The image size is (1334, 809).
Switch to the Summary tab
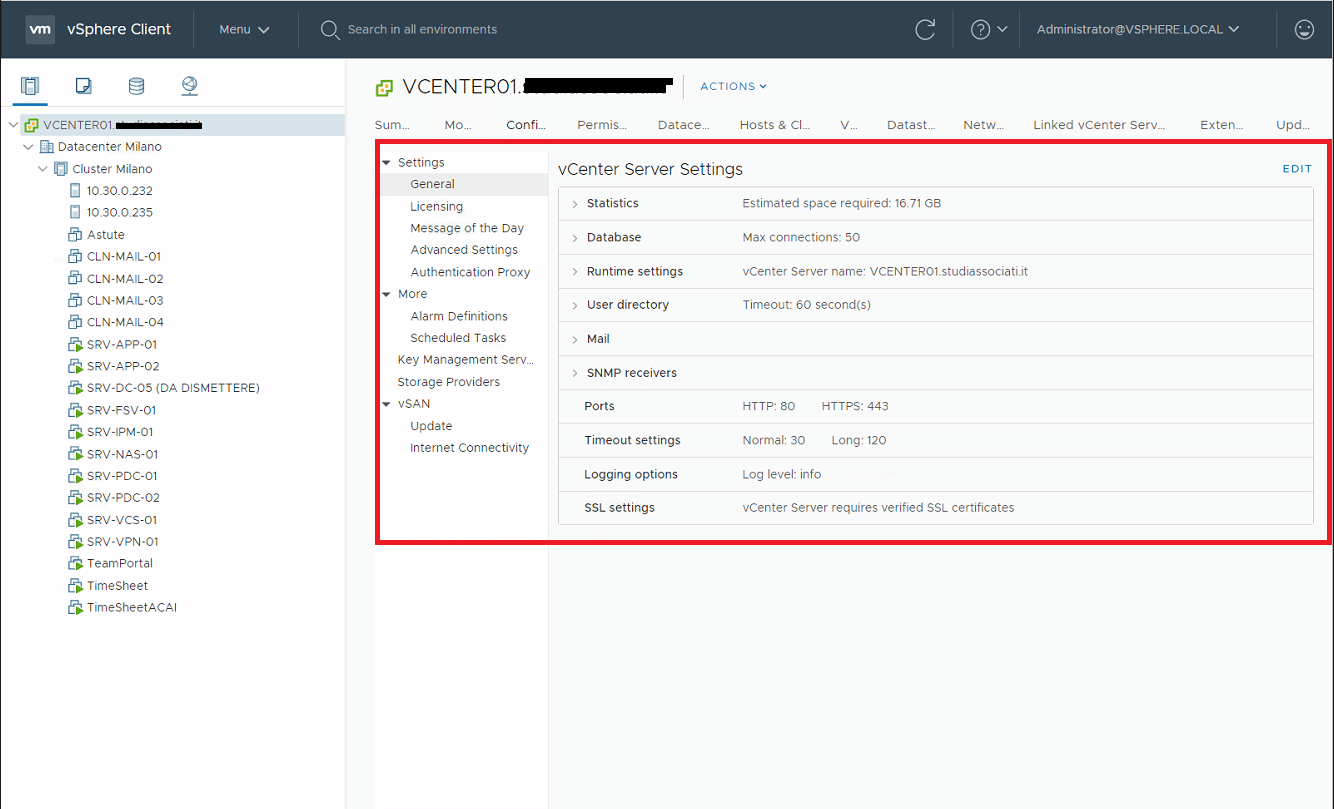[x=393, y=125]
